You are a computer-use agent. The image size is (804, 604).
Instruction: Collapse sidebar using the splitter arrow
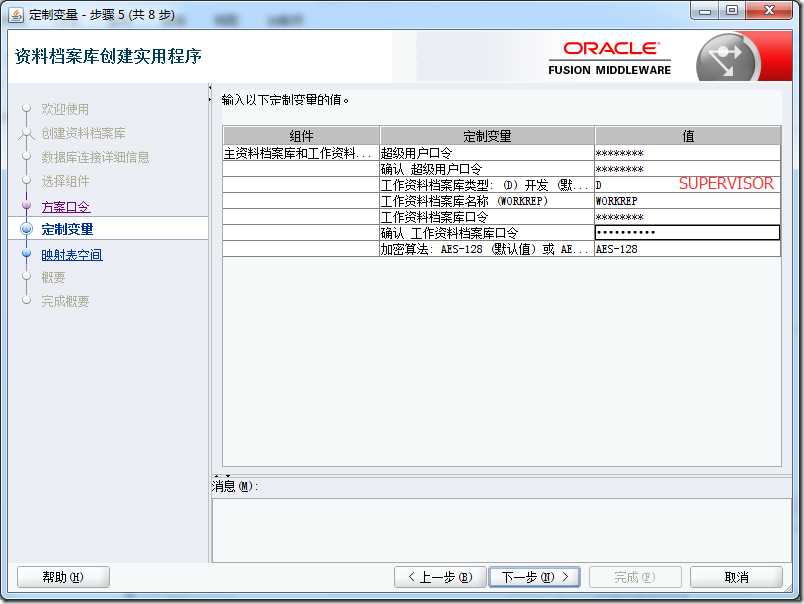coord(210,88)
